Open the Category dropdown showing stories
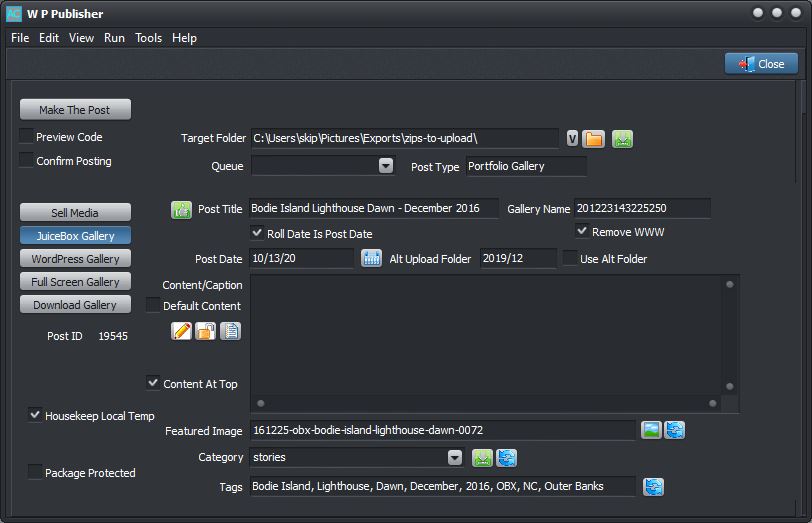812x523 pixels. [455, 458]
